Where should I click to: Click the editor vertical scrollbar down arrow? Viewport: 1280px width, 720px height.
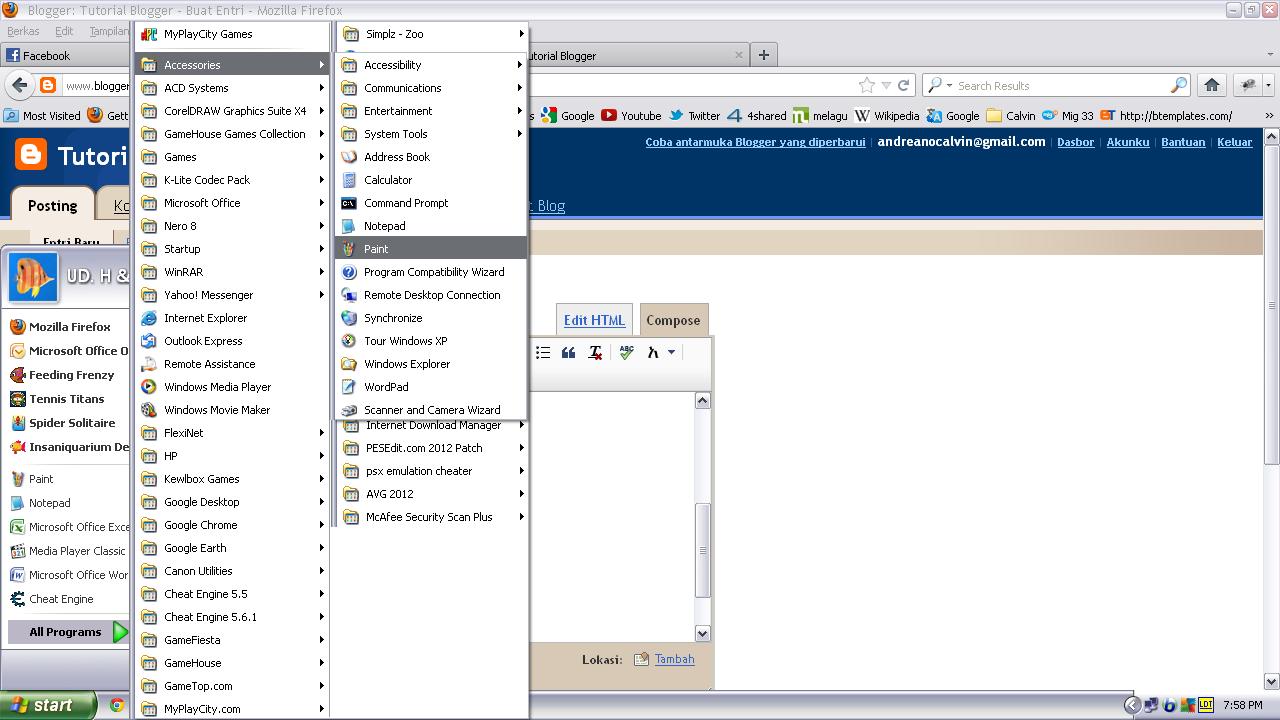(x=702, y=633)
